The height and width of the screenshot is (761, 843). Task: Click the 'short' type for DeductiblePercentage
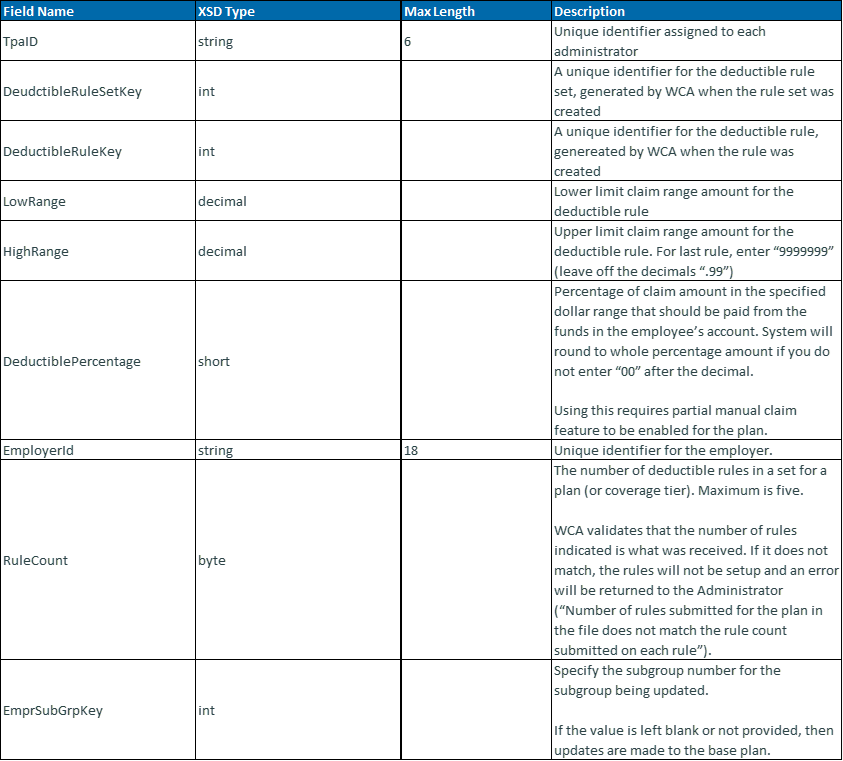[213, 362]
